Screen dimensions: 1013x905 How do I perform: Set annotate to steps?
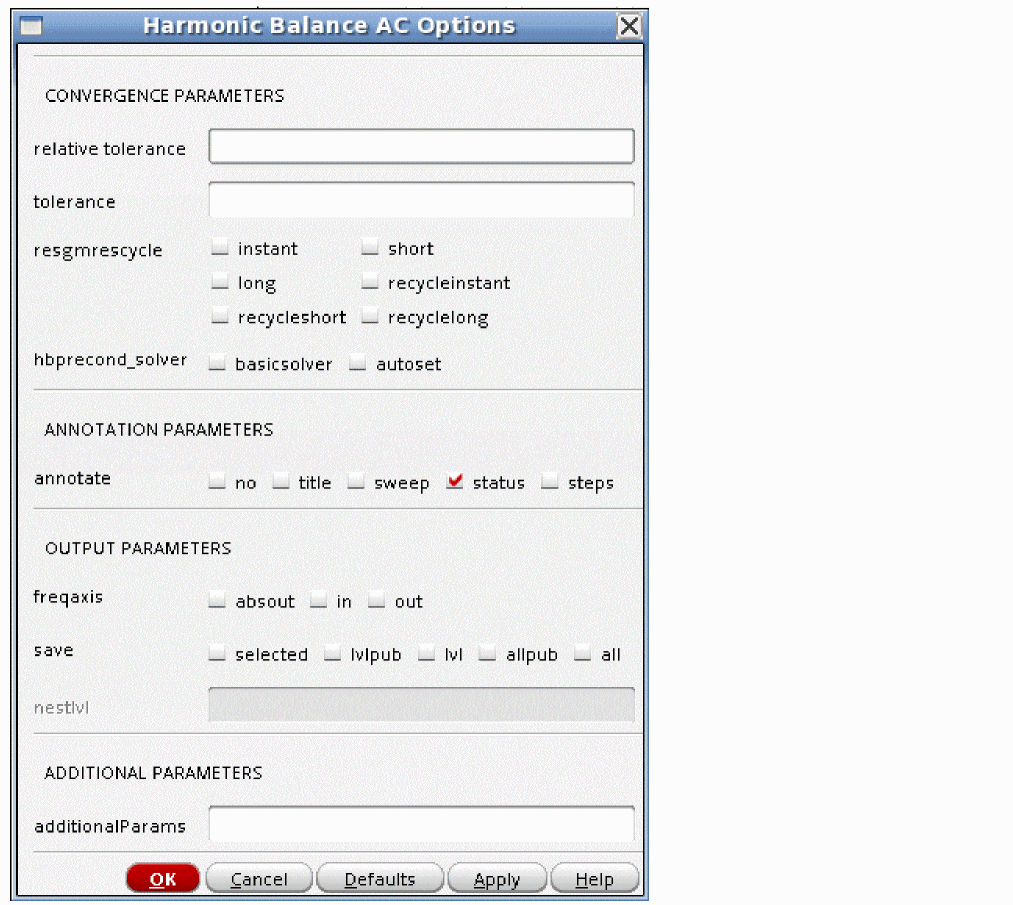point(550,481)
